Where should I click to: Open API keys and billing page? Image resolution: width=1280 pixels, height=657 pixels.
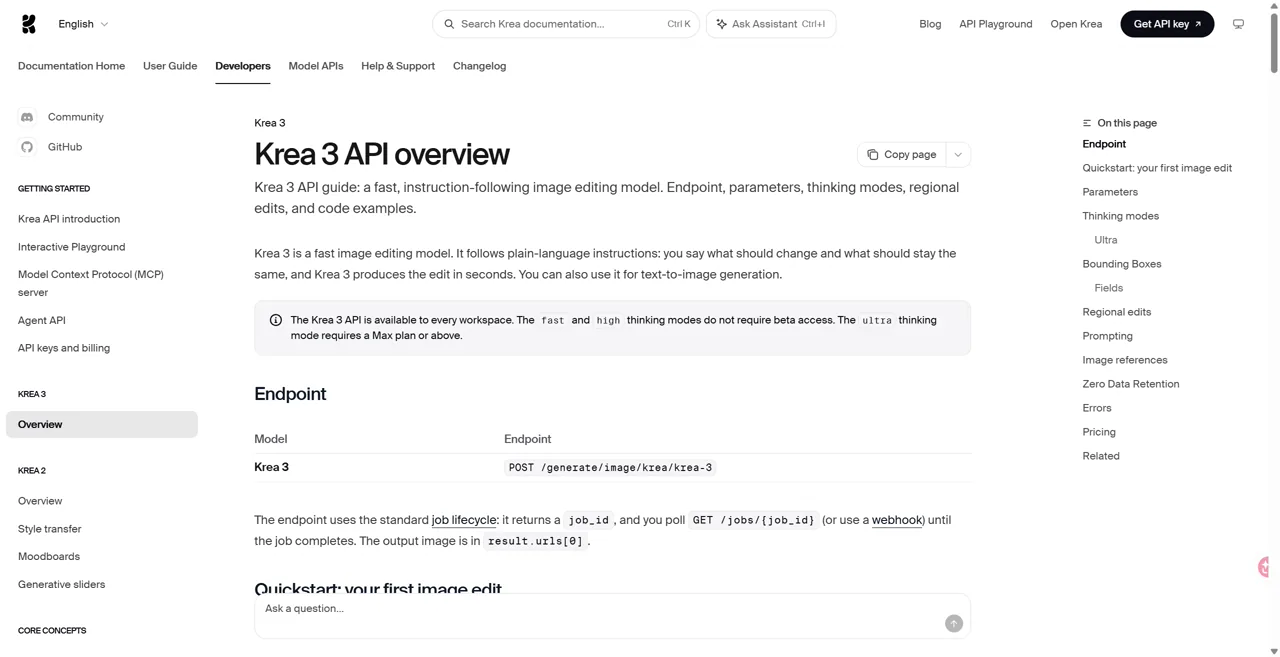click(x=64, y=348)
